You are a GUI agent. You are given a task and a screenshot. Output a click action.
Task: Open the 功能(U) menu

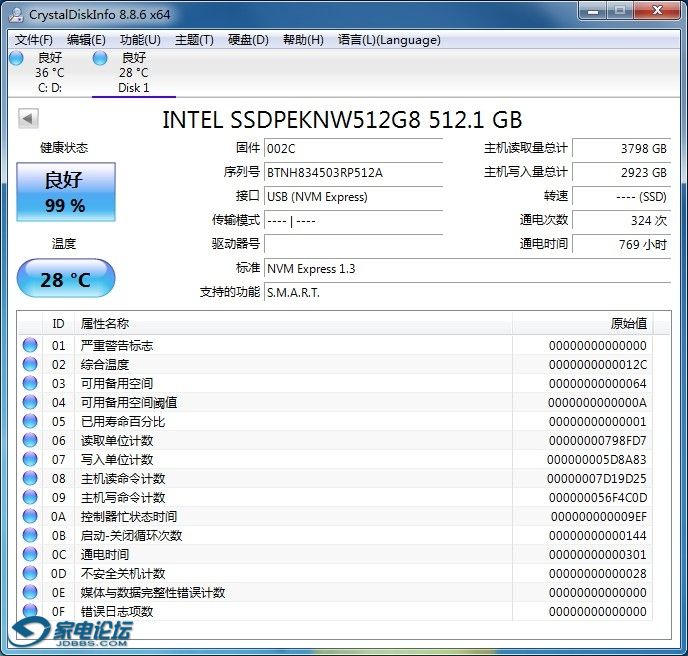140,40
